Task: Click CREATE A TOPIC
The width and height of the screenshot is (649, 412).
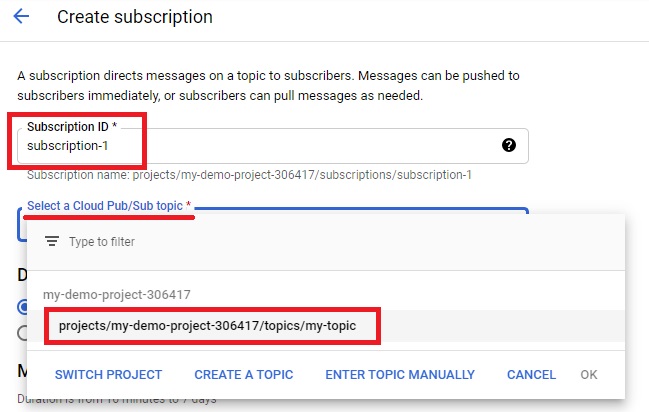Action: (244, 375)
